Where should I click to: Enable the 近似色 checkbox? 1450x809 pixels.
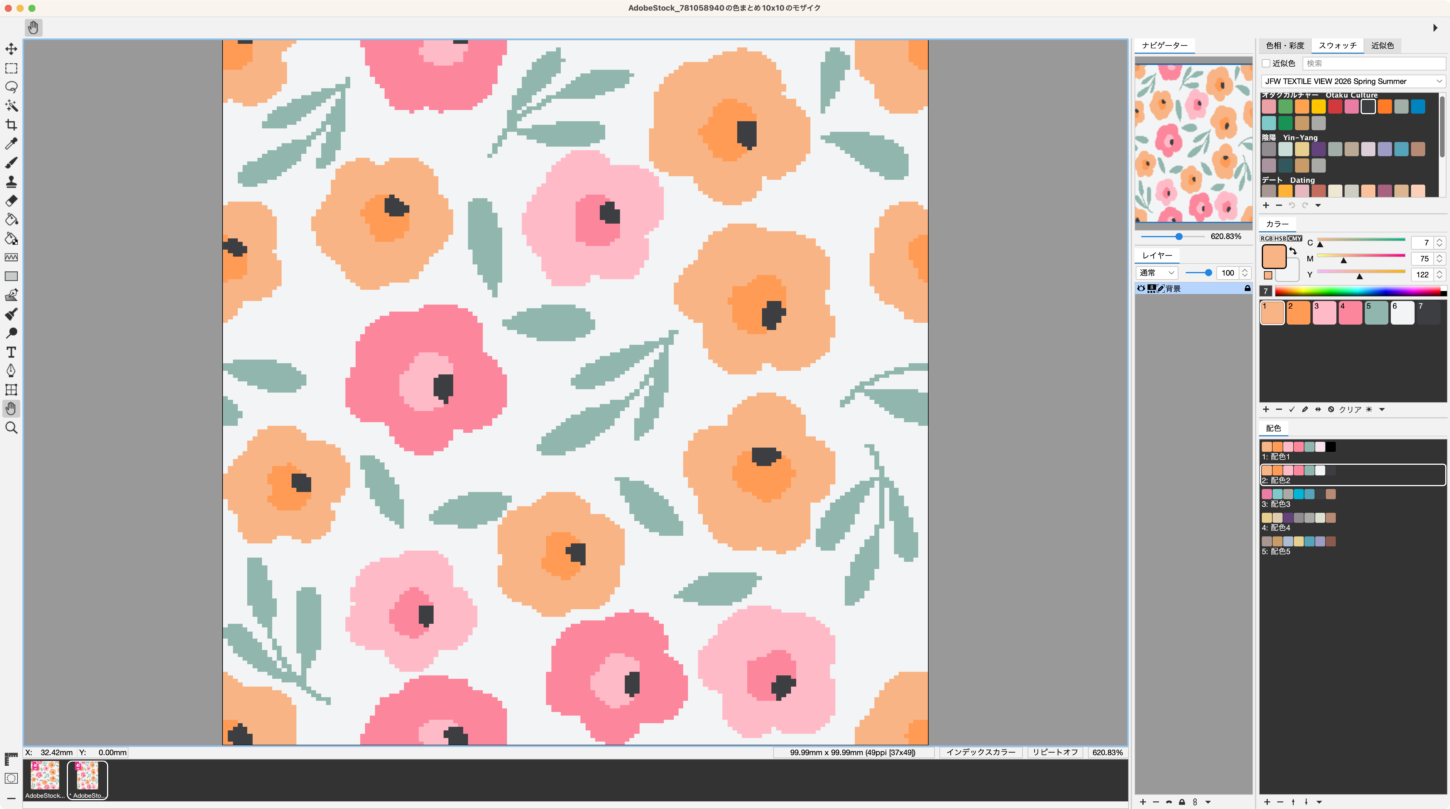pos(1266,63)
